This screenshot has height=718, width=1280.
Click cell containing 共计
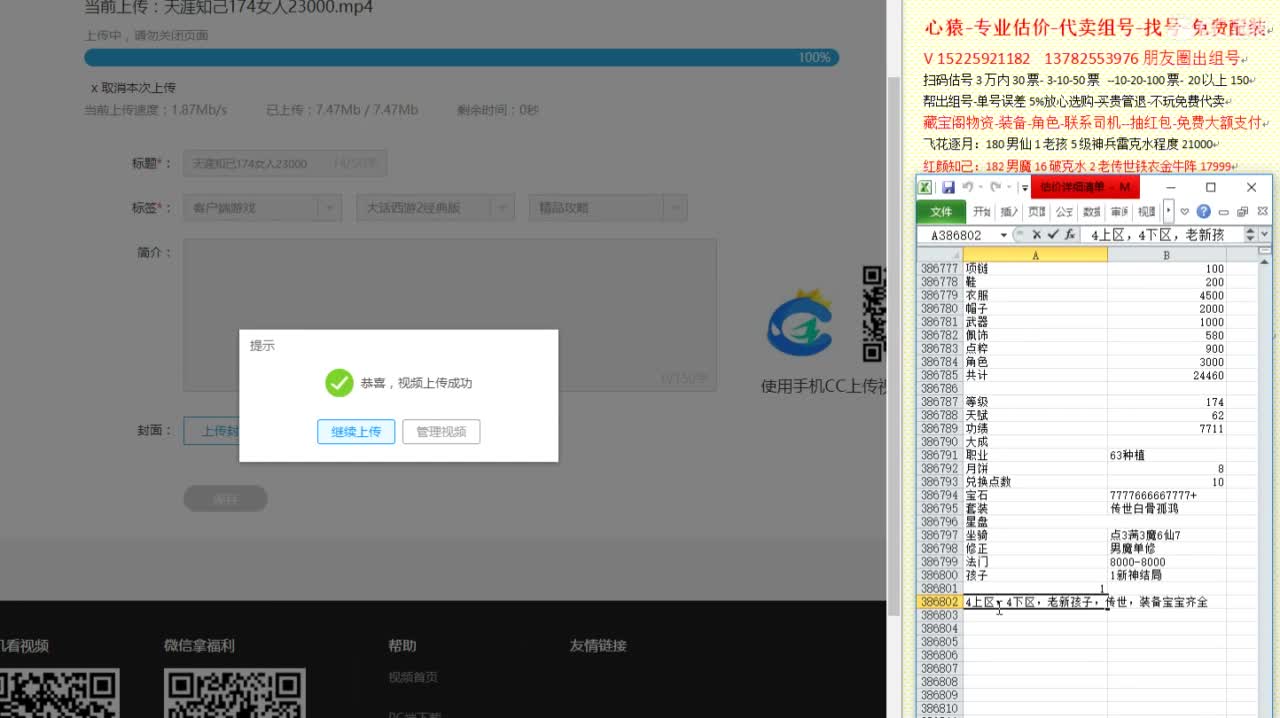pyautogui.click(x=1035, y=376)
